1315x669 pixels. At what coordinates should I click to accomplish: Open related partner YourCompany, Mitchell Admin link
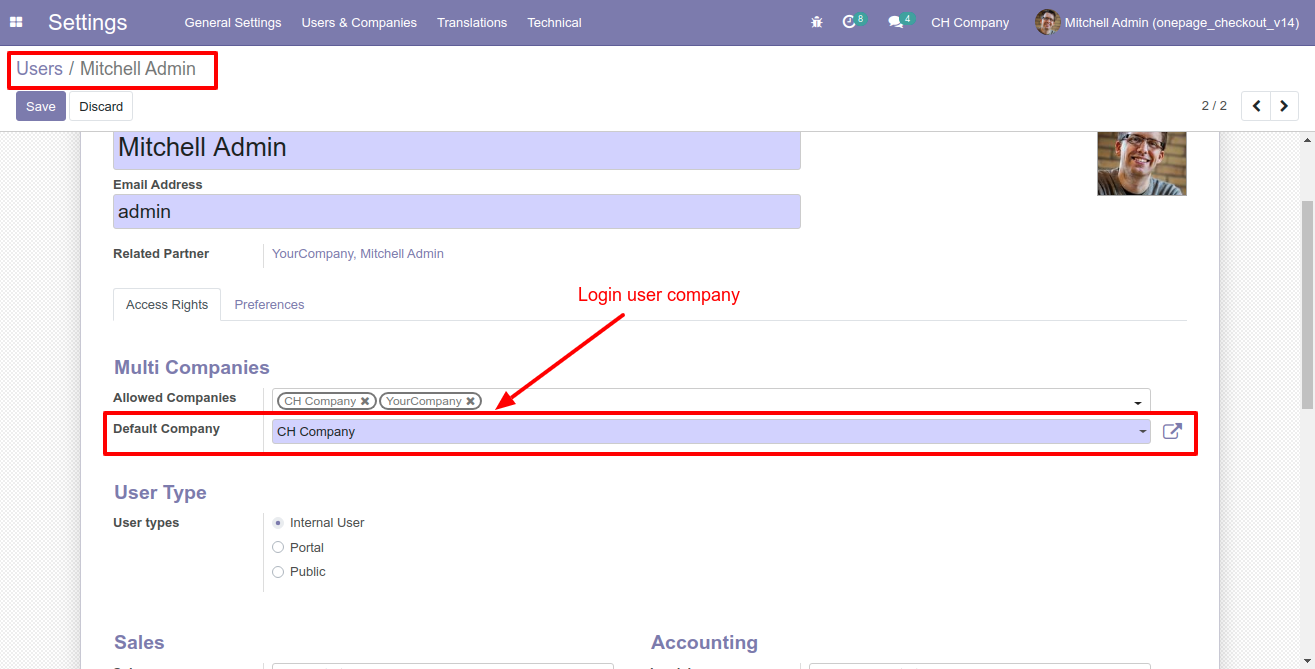(x=358, y=254)
